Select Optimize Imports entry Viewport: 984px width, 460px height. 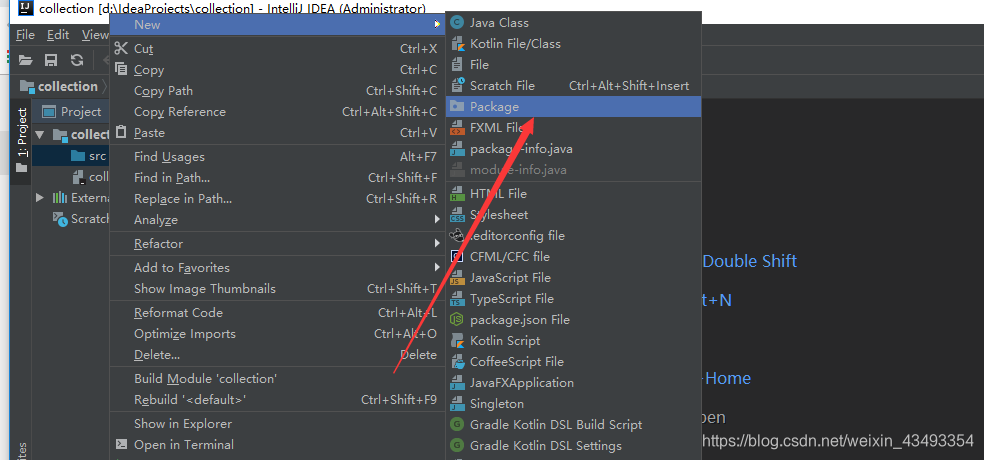pos(277,334)
